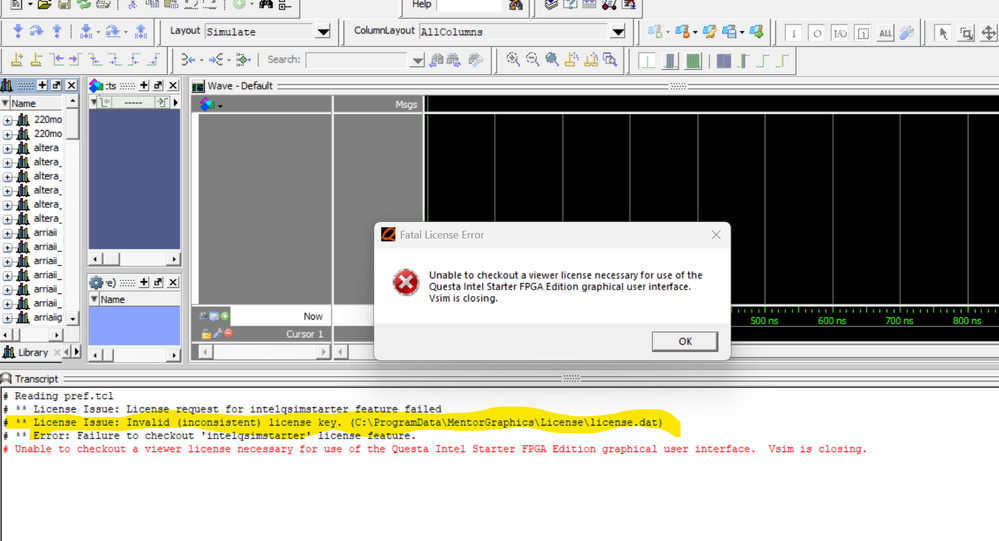Click the Select Mode arrow pointer icon
The image size is (999, 541).
coord(943,32)
